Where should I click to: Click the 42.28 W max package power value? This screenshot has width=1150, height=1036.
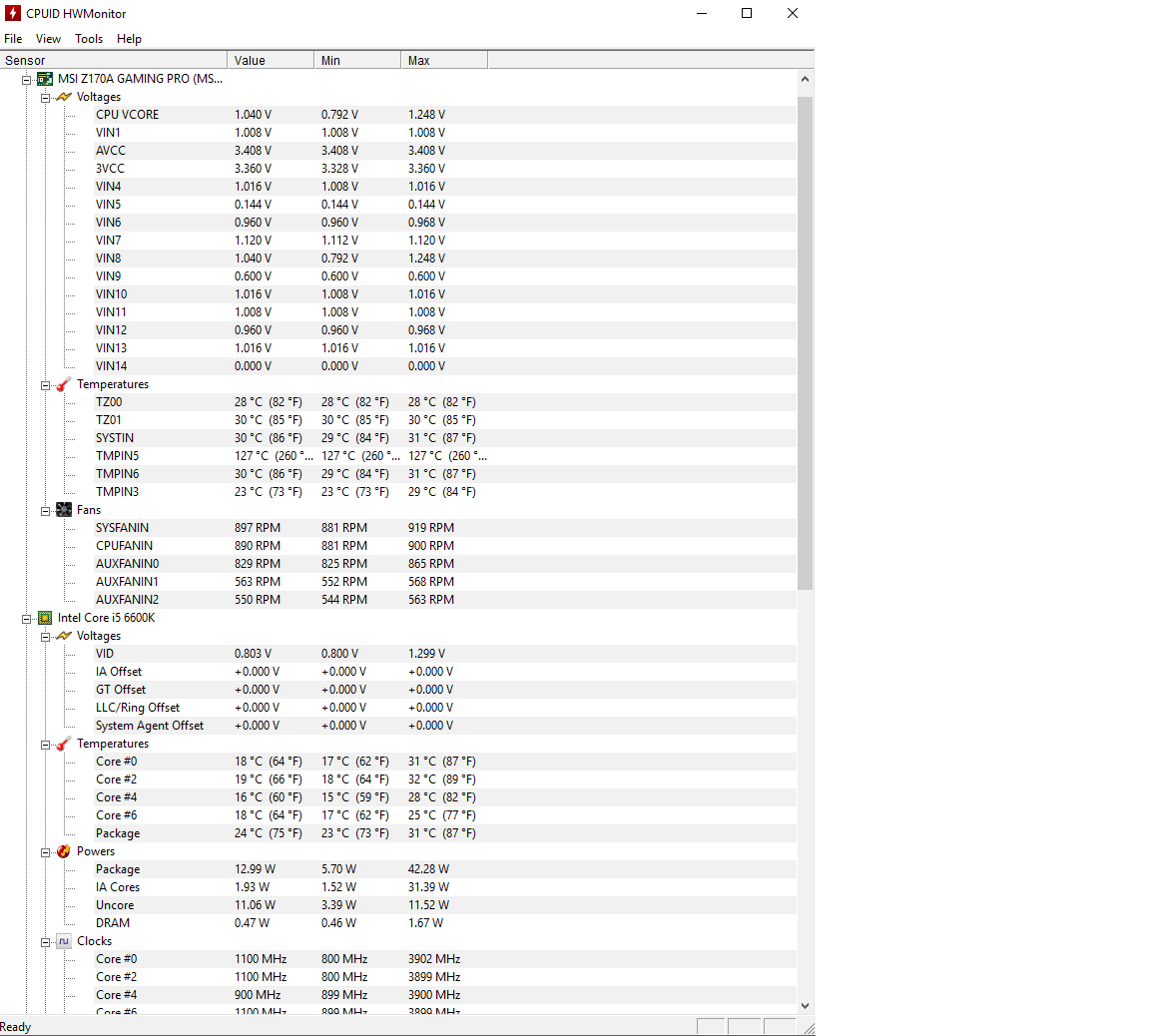428,869
